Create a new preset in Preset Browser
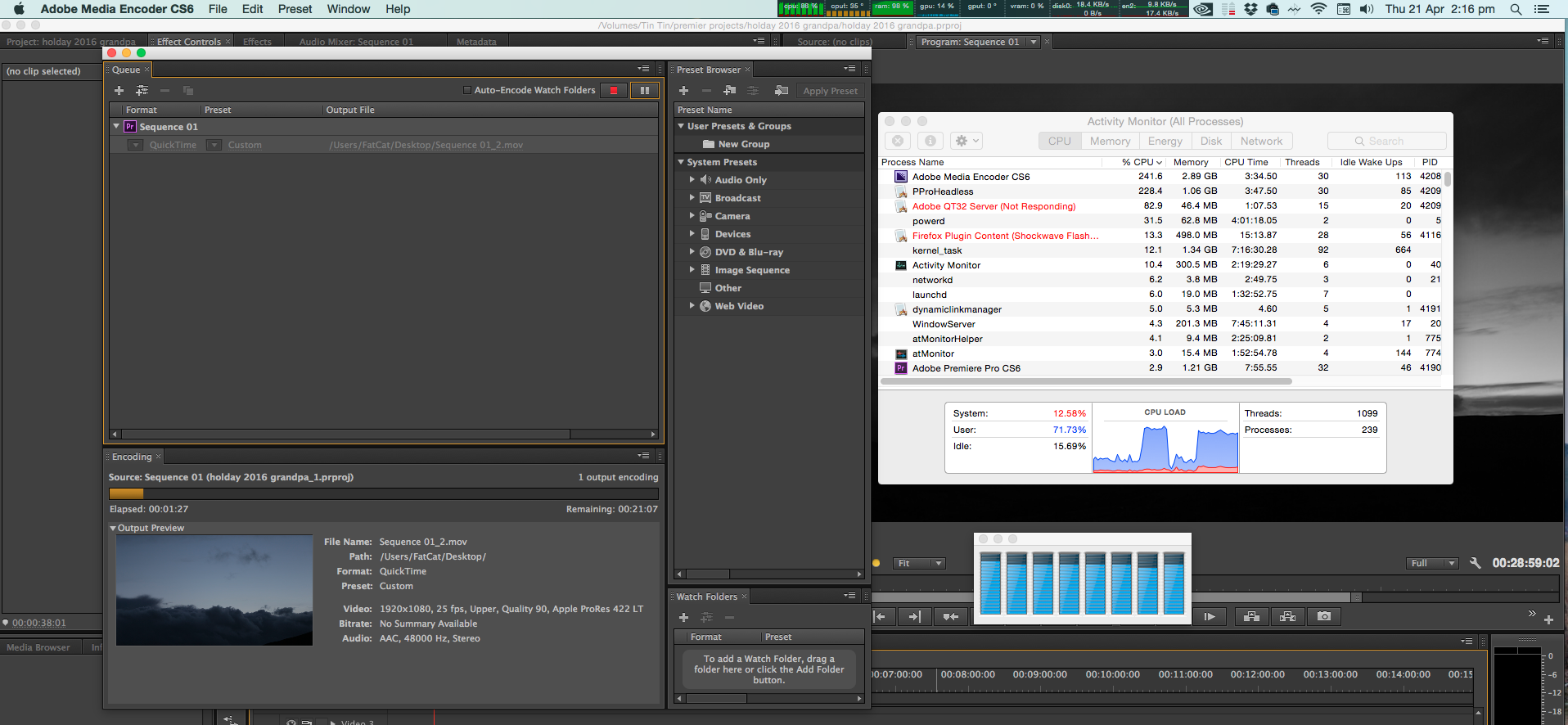The width and height of the screenshot is (1568, 725). tap(683, 91)
